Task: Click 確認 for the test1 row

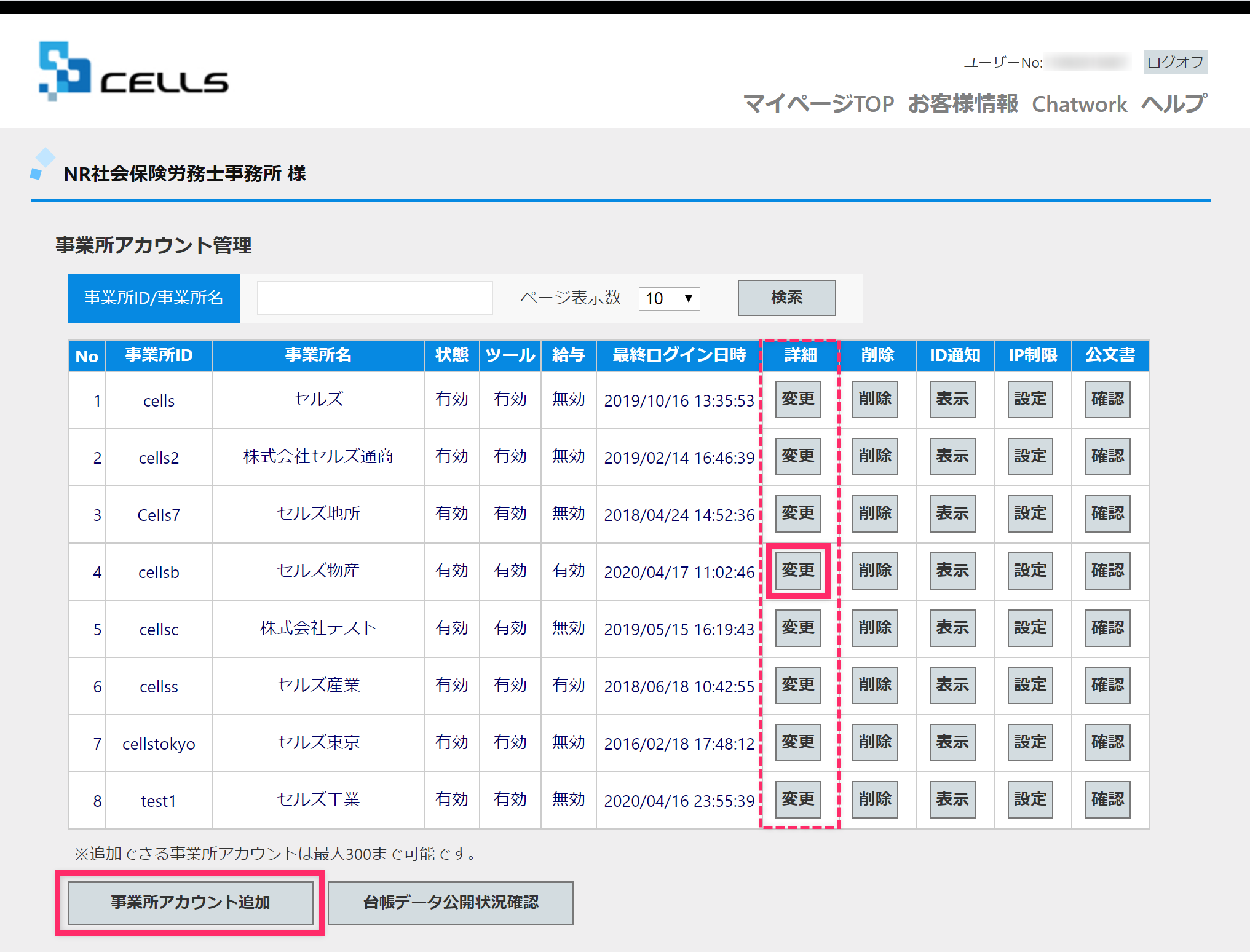Action: [1107, 799]
